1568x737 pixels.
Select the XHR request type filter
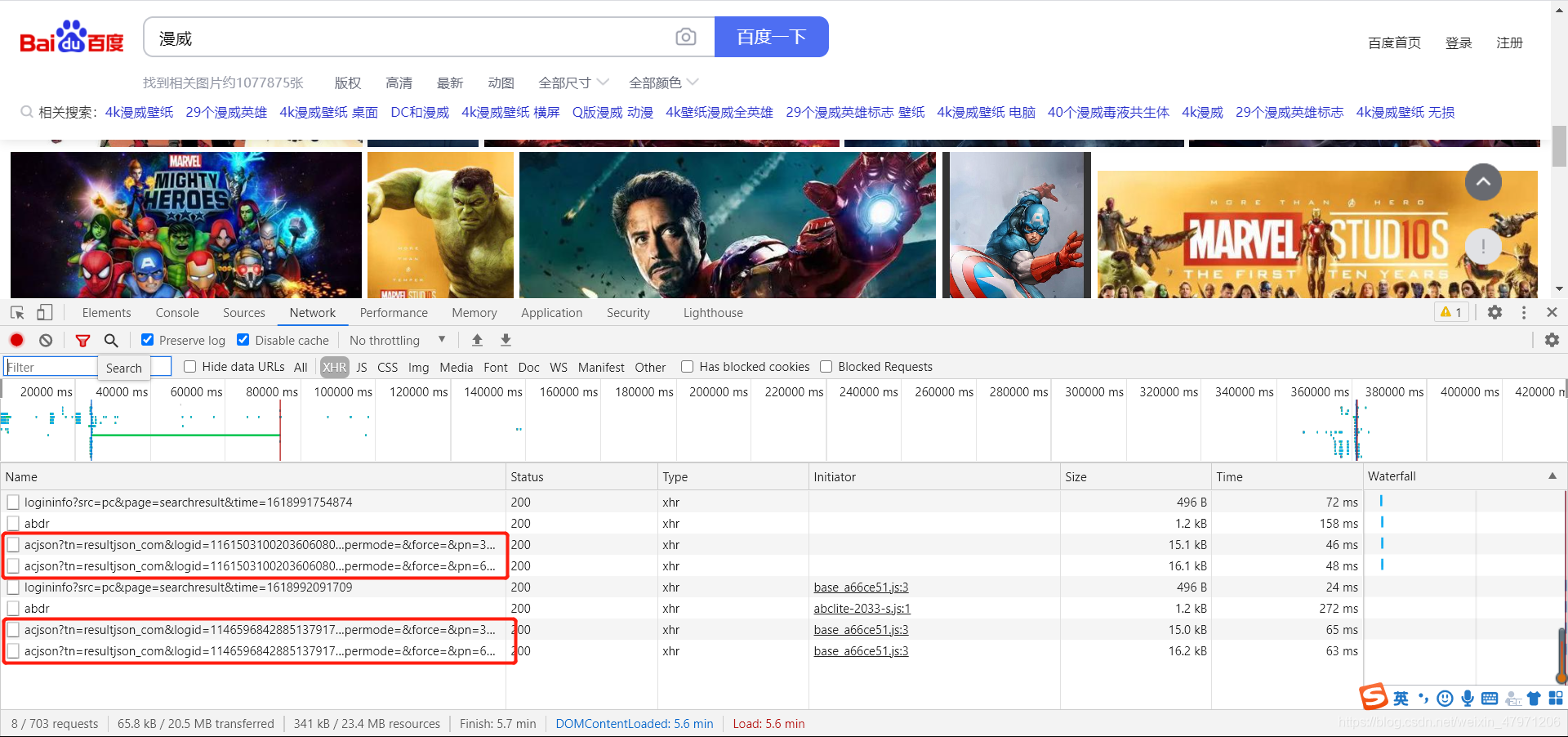[x=334, y=367]
